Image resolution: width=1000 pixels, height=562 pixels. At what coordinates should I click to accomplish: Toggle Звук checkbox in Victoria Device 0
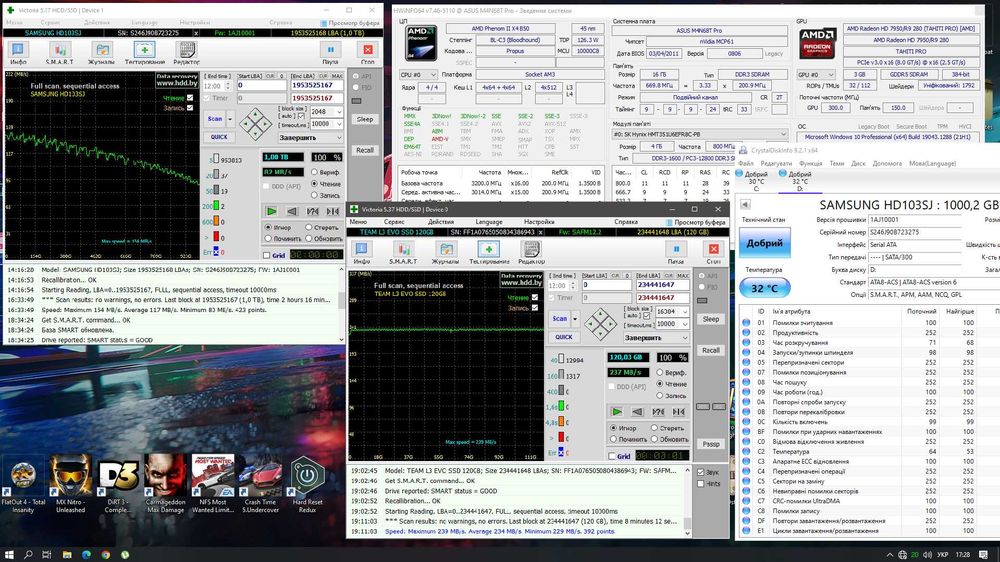point(700,473)
